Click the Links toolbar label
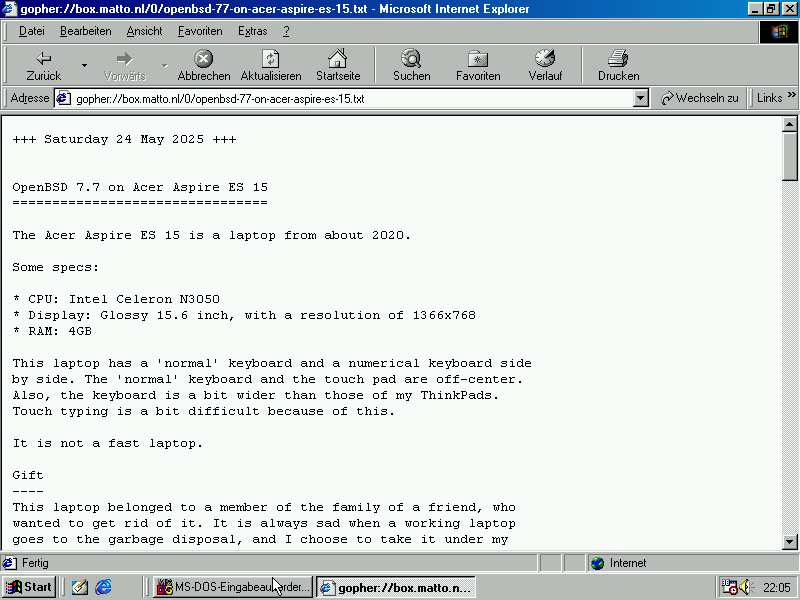The height and width of the screenshot is (600, 800). 769,98
